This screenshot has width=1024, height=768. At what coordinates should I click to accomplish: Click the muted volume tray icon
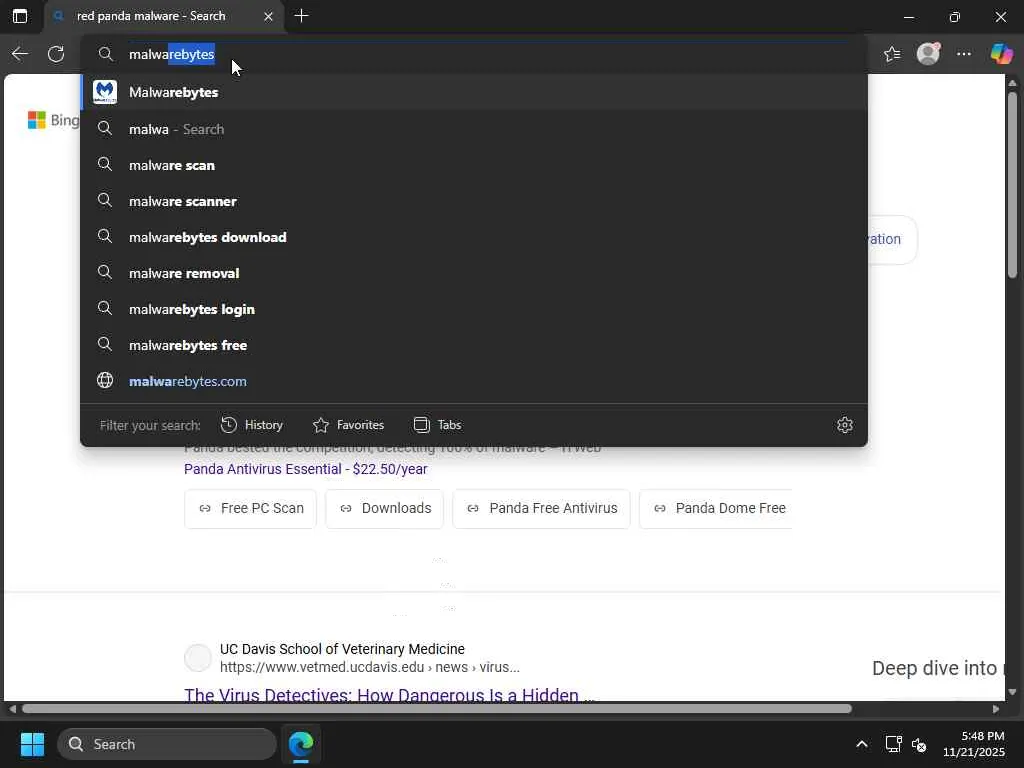click(x=919, y=744)
